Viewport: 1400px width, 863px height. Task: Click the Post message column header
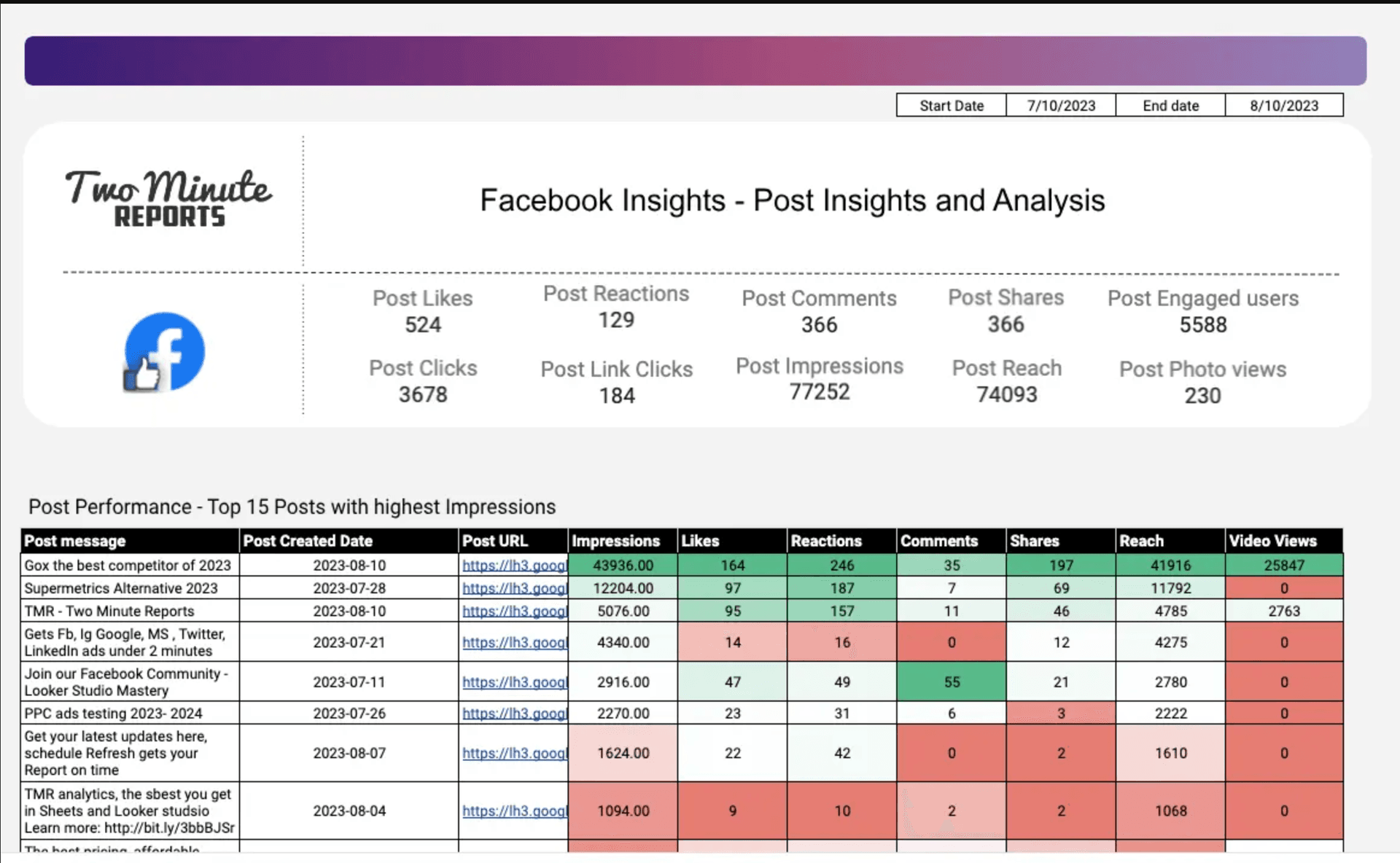point(130,541)
